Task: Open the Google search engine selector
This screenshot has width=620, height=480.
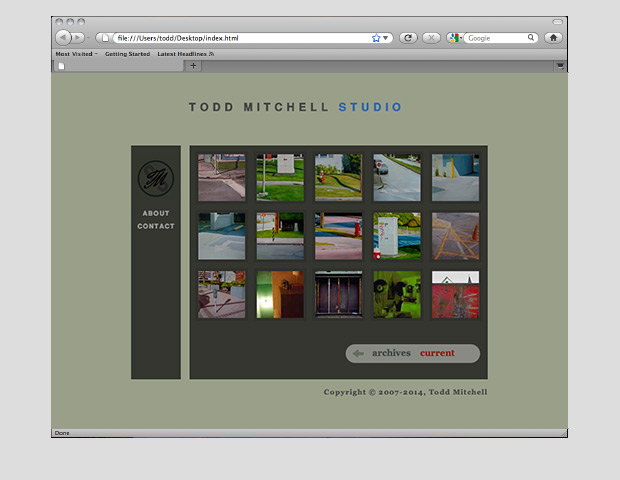Action: (x=455, y=38)
